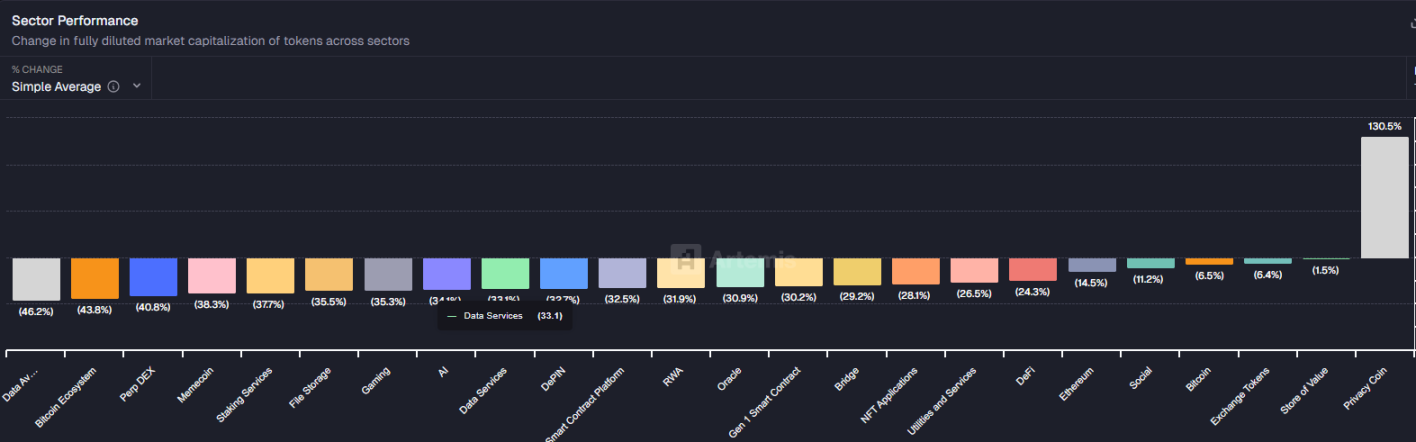Viewport: 1416px width, 442px height.
Task: Click the orange Bitcoin Ecosystem bar
Action: coord(95,278)
